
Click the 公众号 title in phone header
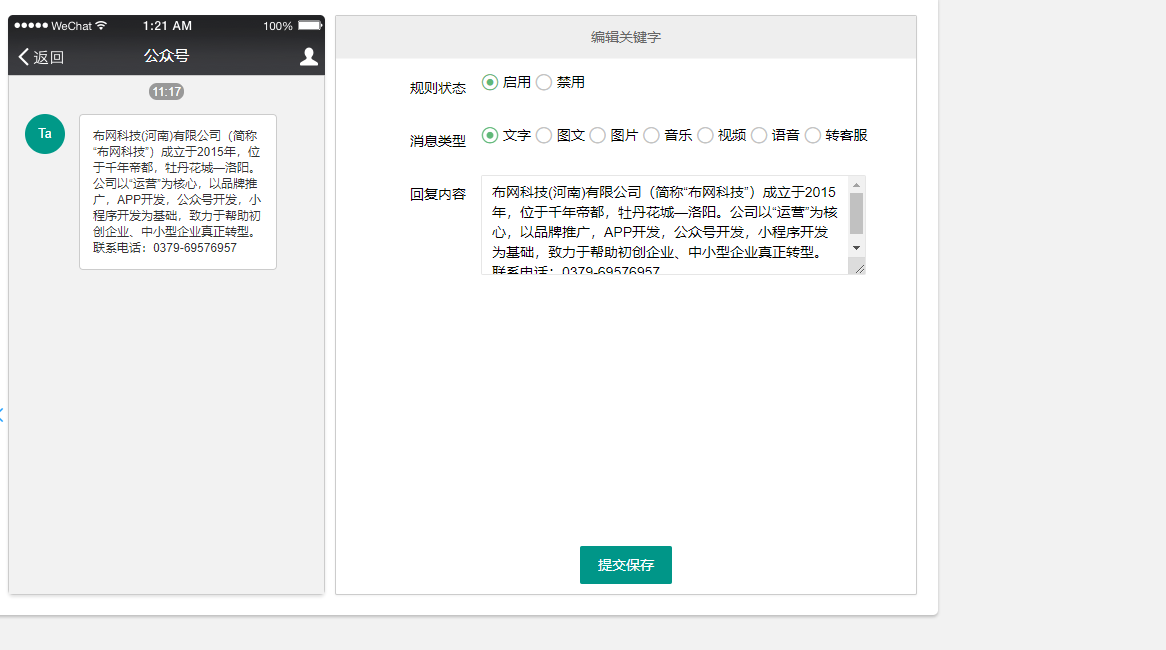(x=167, y=56)
